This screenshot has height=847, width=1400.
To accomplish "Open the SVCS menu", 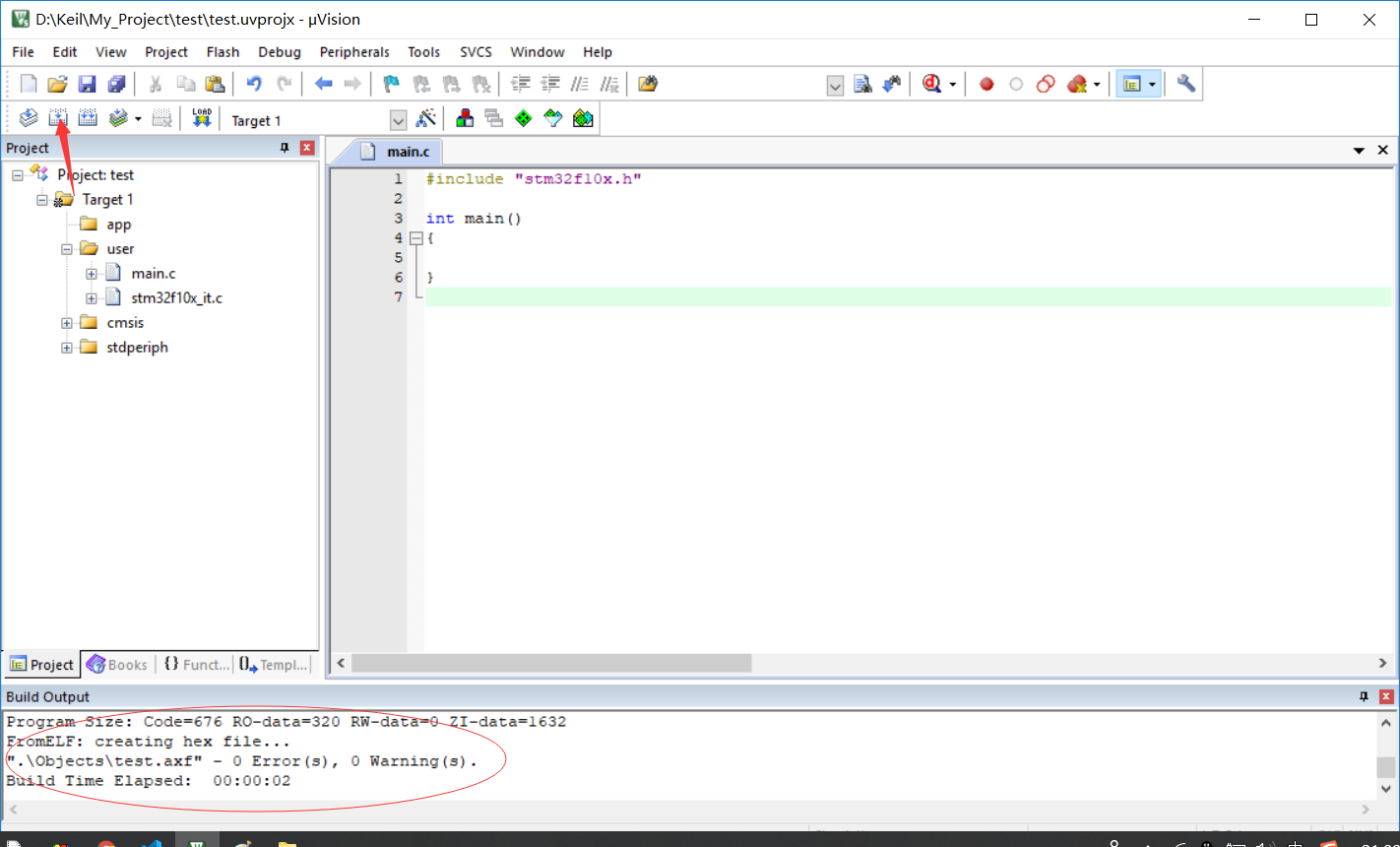I will pos(476,52).
